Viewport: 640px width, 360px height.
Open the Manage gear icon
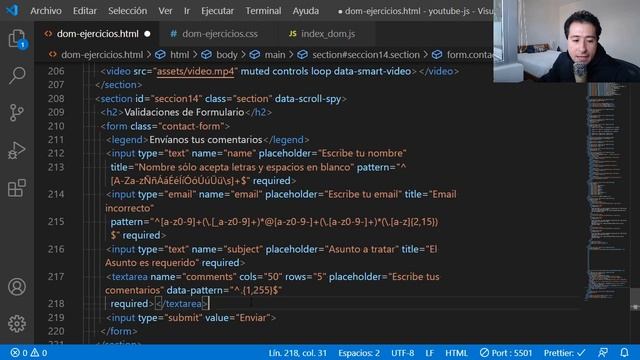coord(17,324)
